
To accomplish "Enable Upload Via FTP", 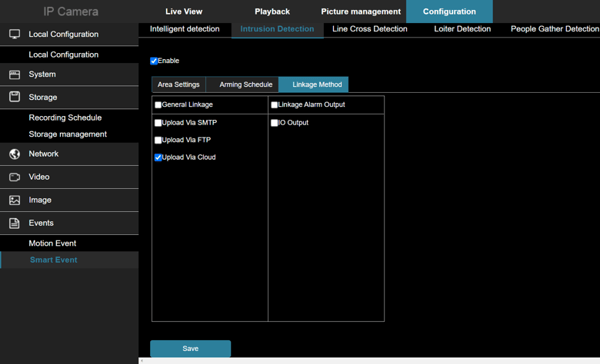I will click(x=158, y=140).
